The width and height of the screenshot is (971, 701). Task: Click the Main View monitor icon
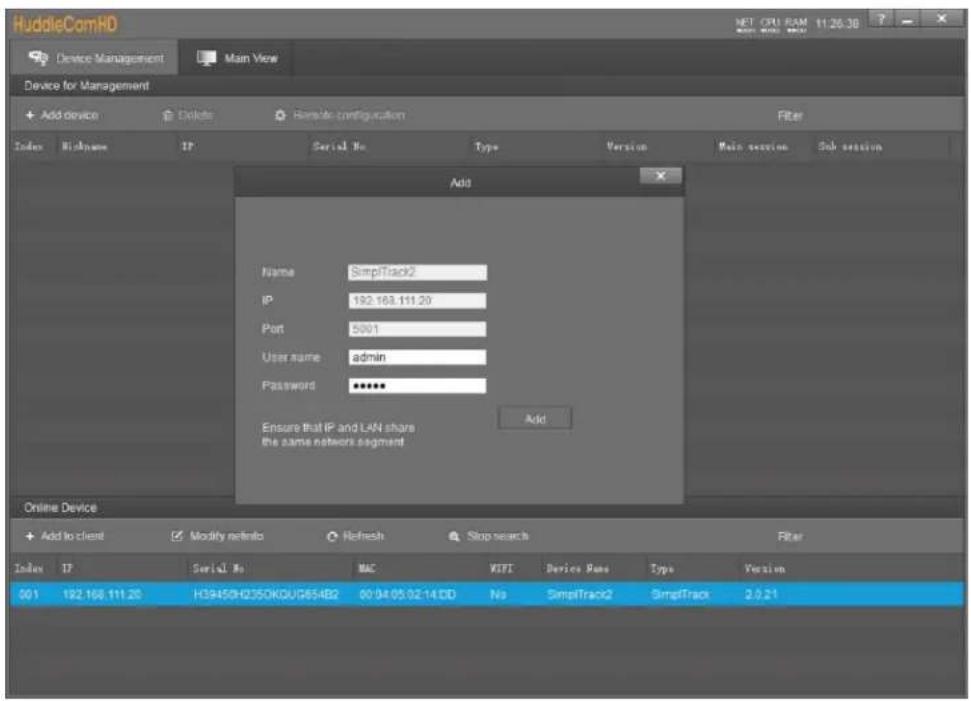click(206, 58)
